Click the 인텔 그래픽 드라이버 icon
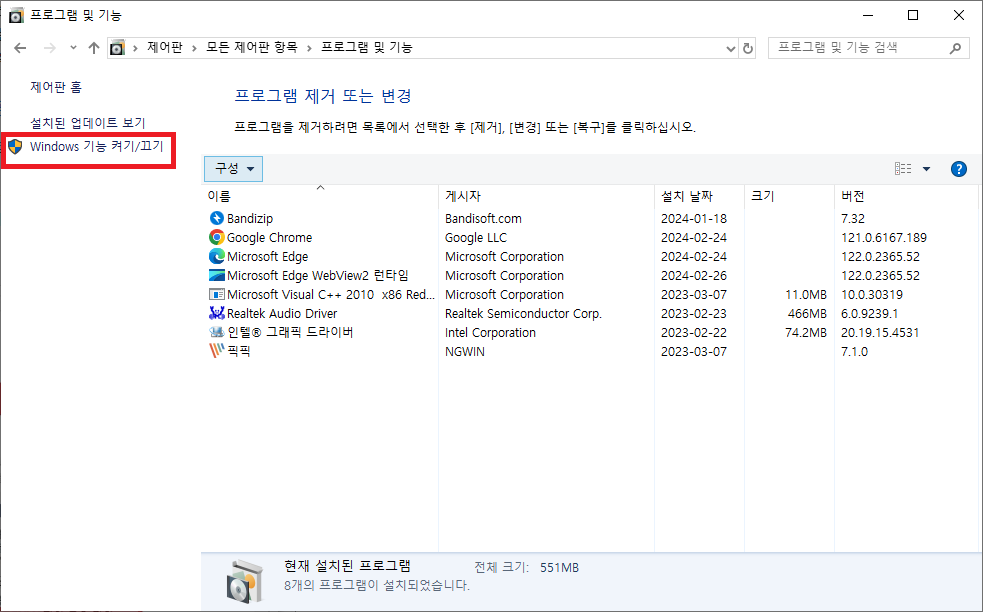This screenshot has height=612, width=983. tap(216, 332)
